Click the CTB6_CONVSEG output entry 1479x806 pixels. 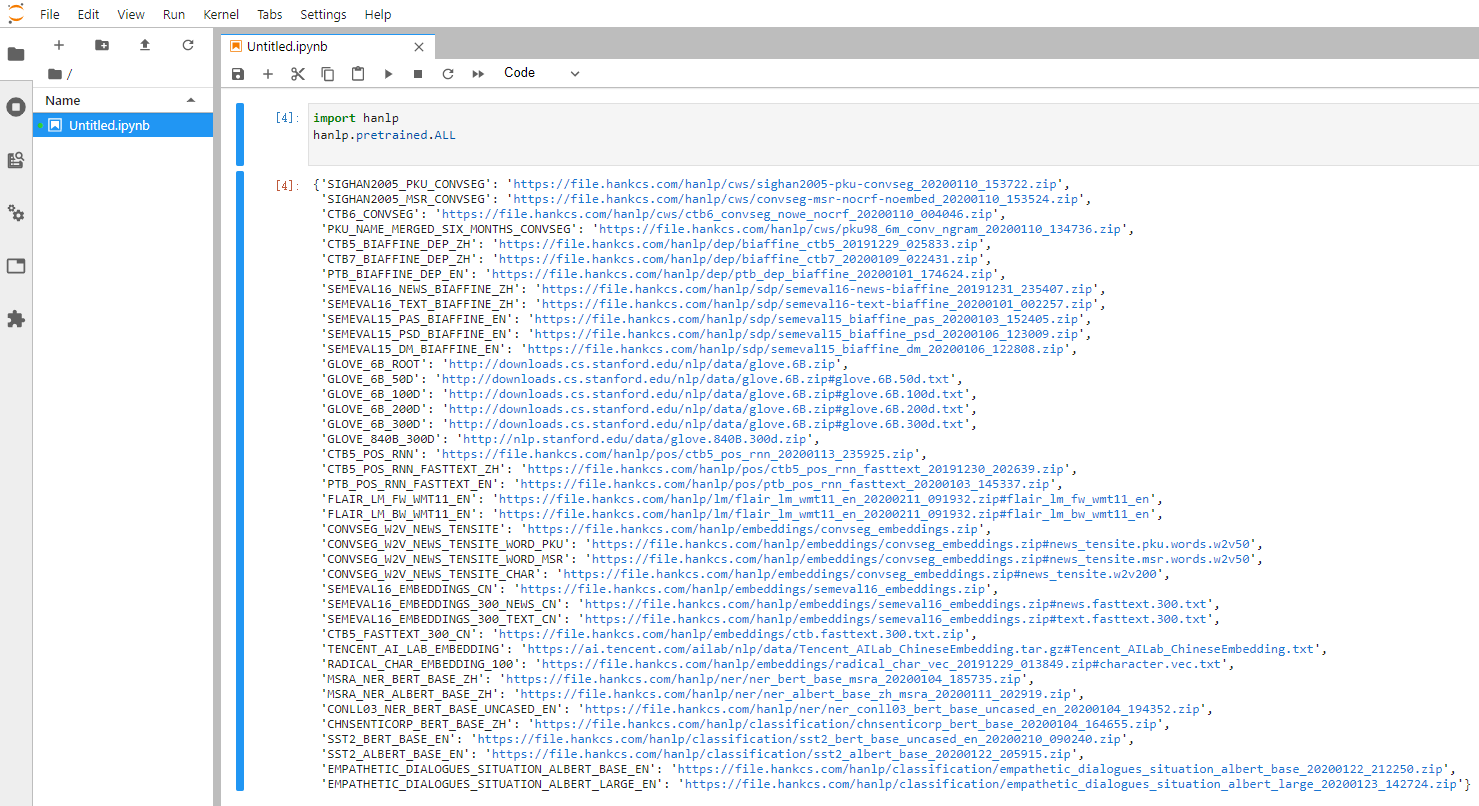tap(663, 214)
